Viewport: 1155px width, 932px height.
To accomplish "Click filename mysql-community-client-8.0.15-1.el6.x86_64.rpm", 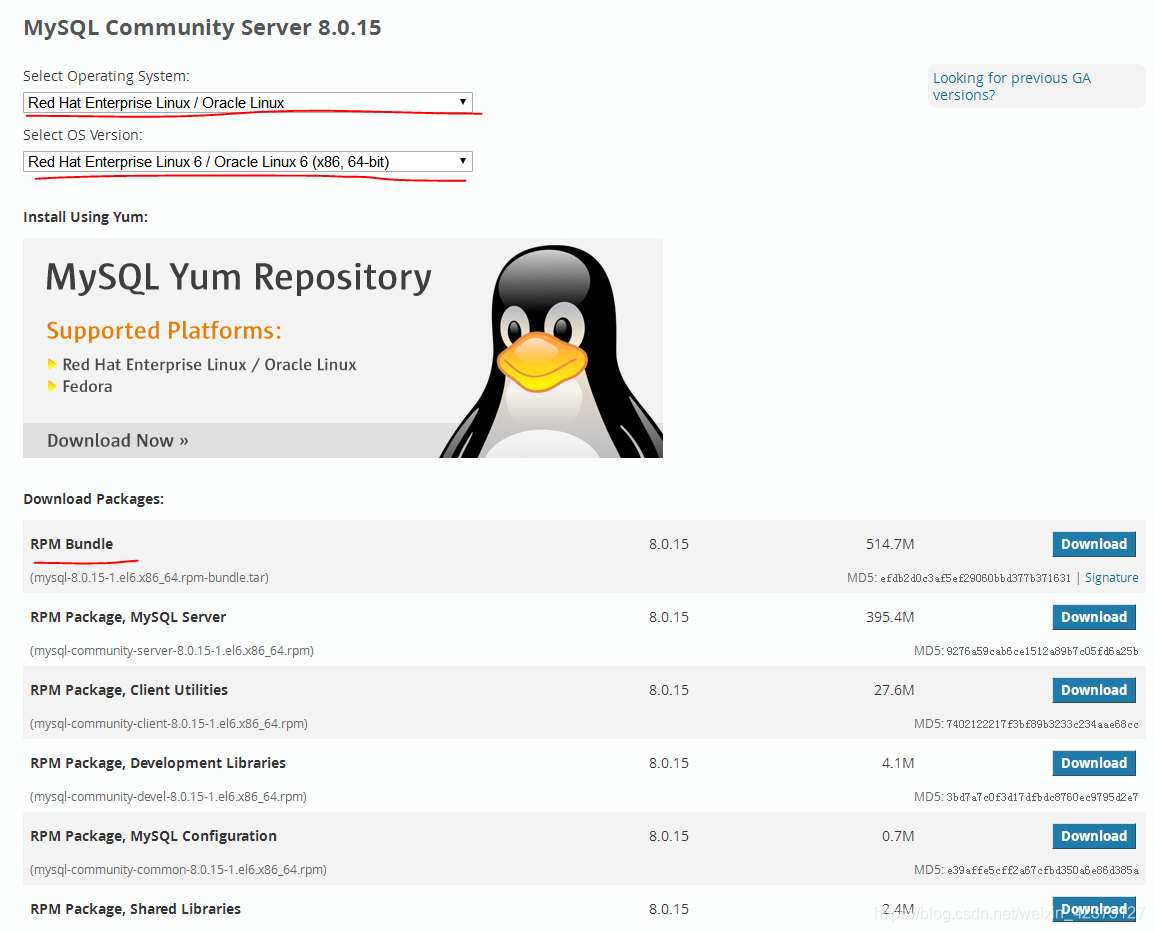I will [169, 723].
